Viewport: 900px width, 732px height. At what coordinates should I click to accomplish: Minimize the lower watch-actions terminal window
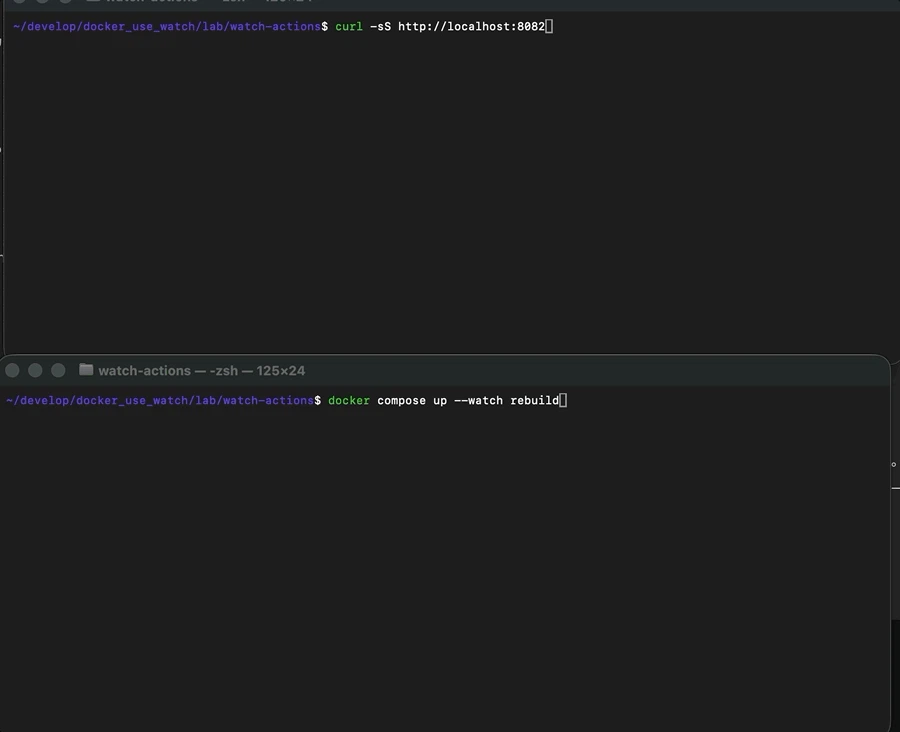click(35, 371)
